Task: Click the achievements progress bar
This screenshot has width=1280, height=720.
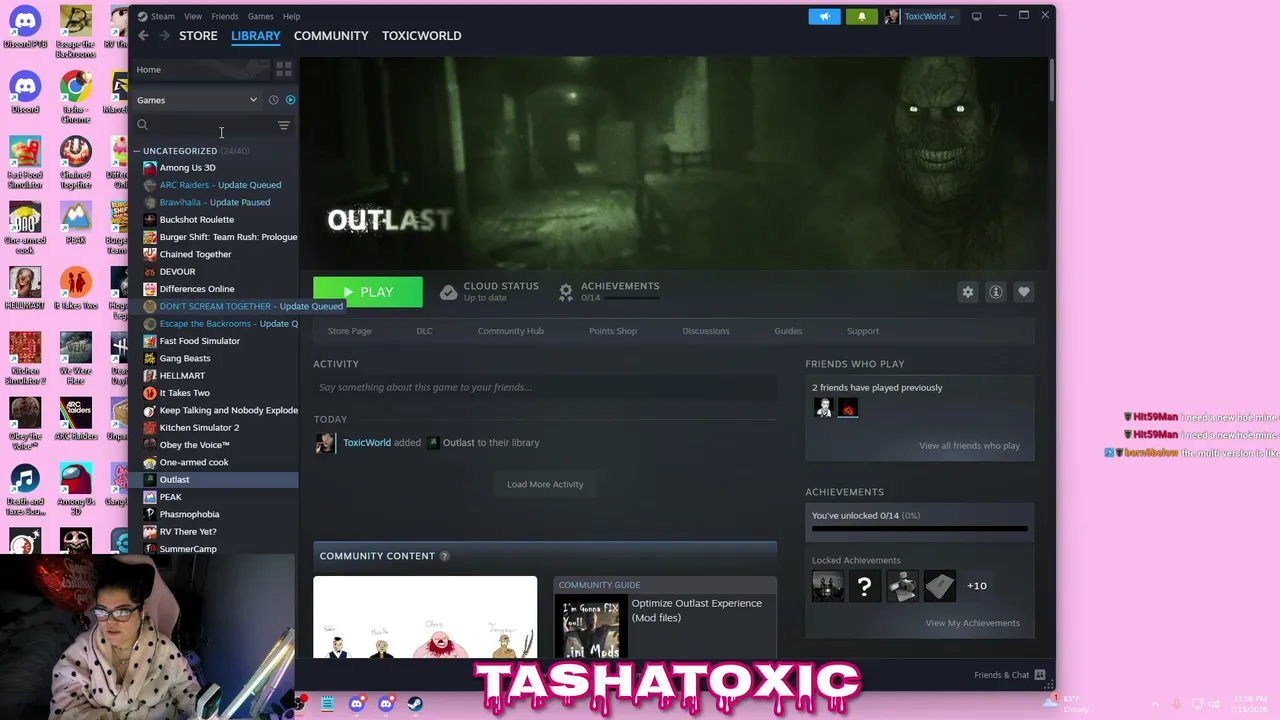Action: tap(919, 528)
